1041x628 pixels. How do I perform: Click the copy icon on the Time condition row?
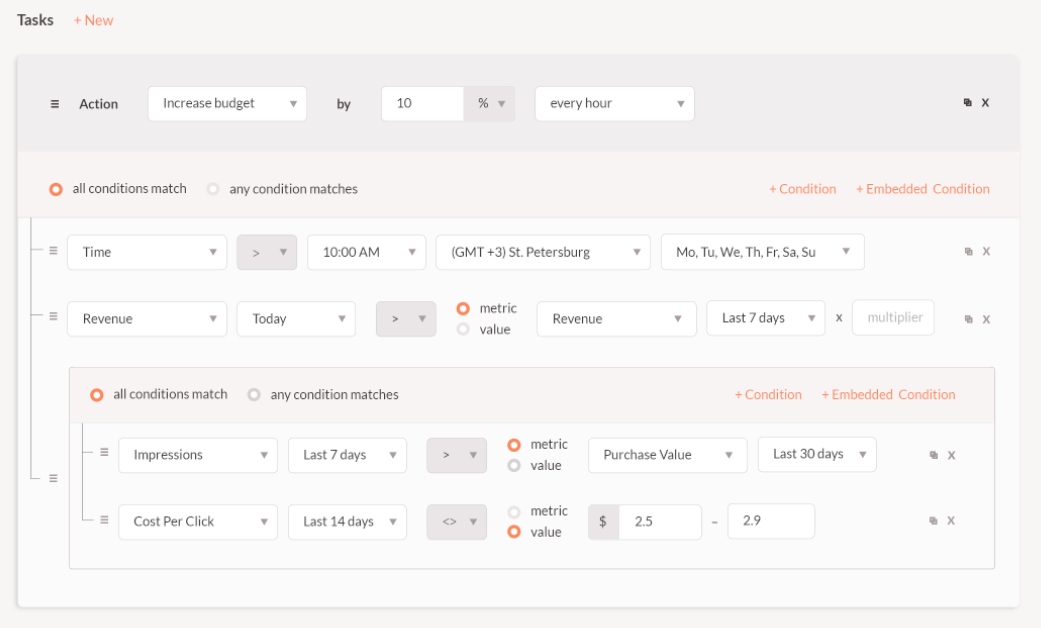pyautogui.click(x=968, y=252)
